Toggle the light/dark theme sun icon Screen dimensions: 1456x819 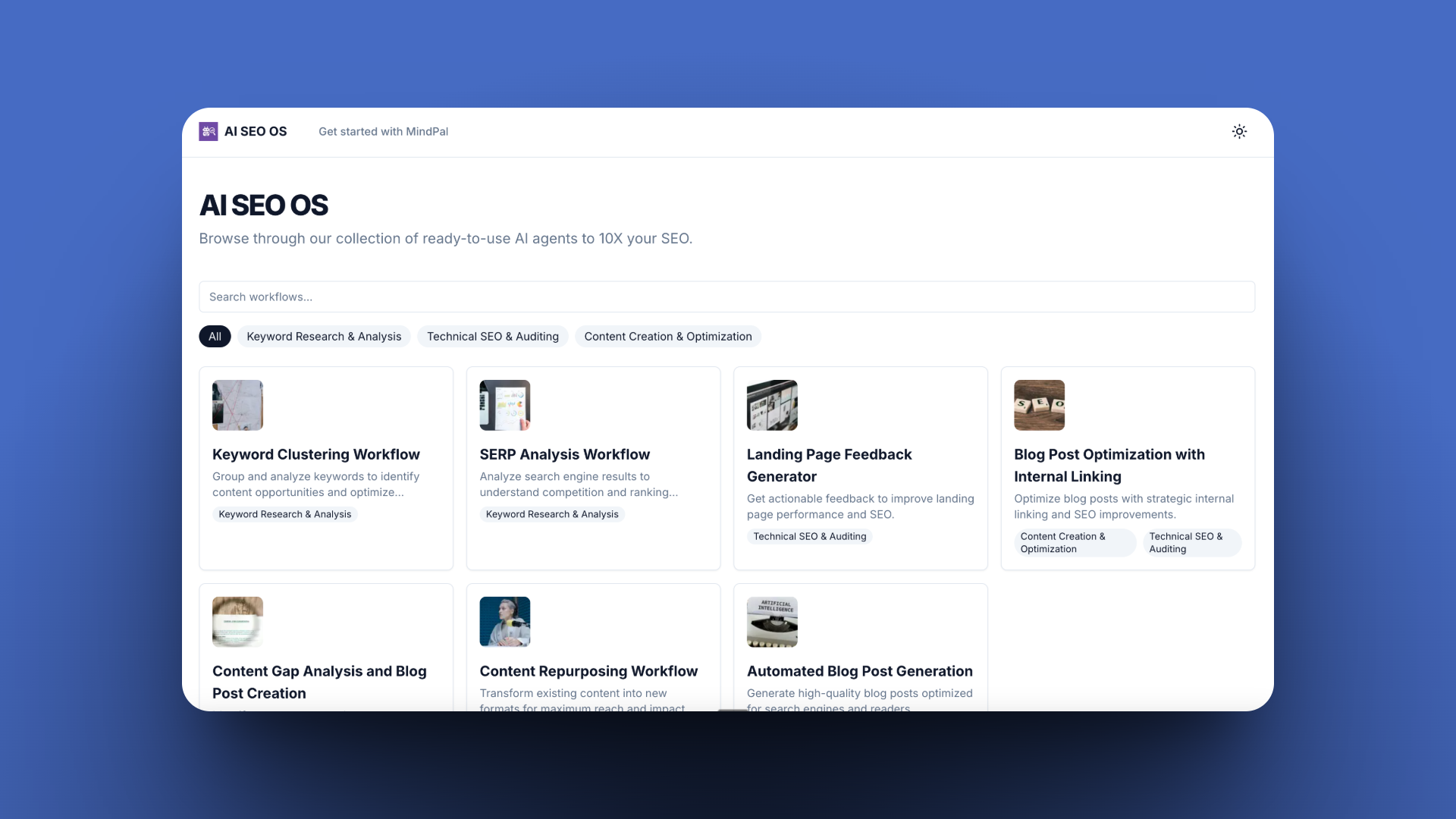point(1239,131)
